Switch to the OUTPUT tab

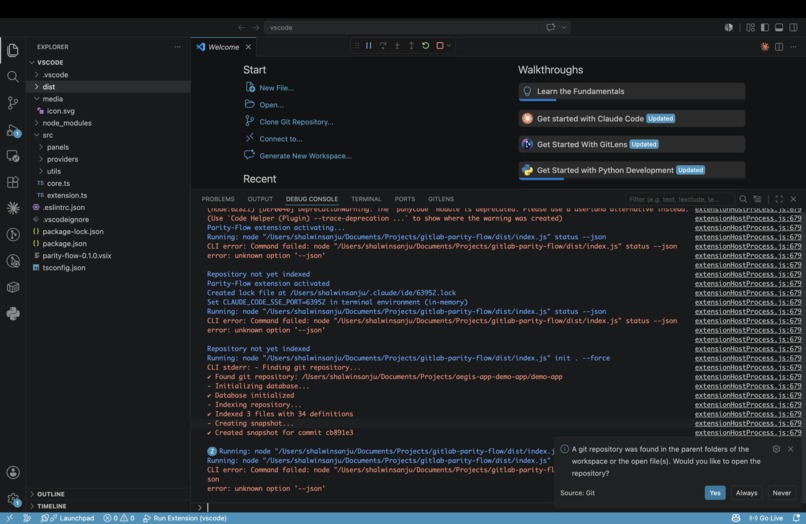(260, 199)
